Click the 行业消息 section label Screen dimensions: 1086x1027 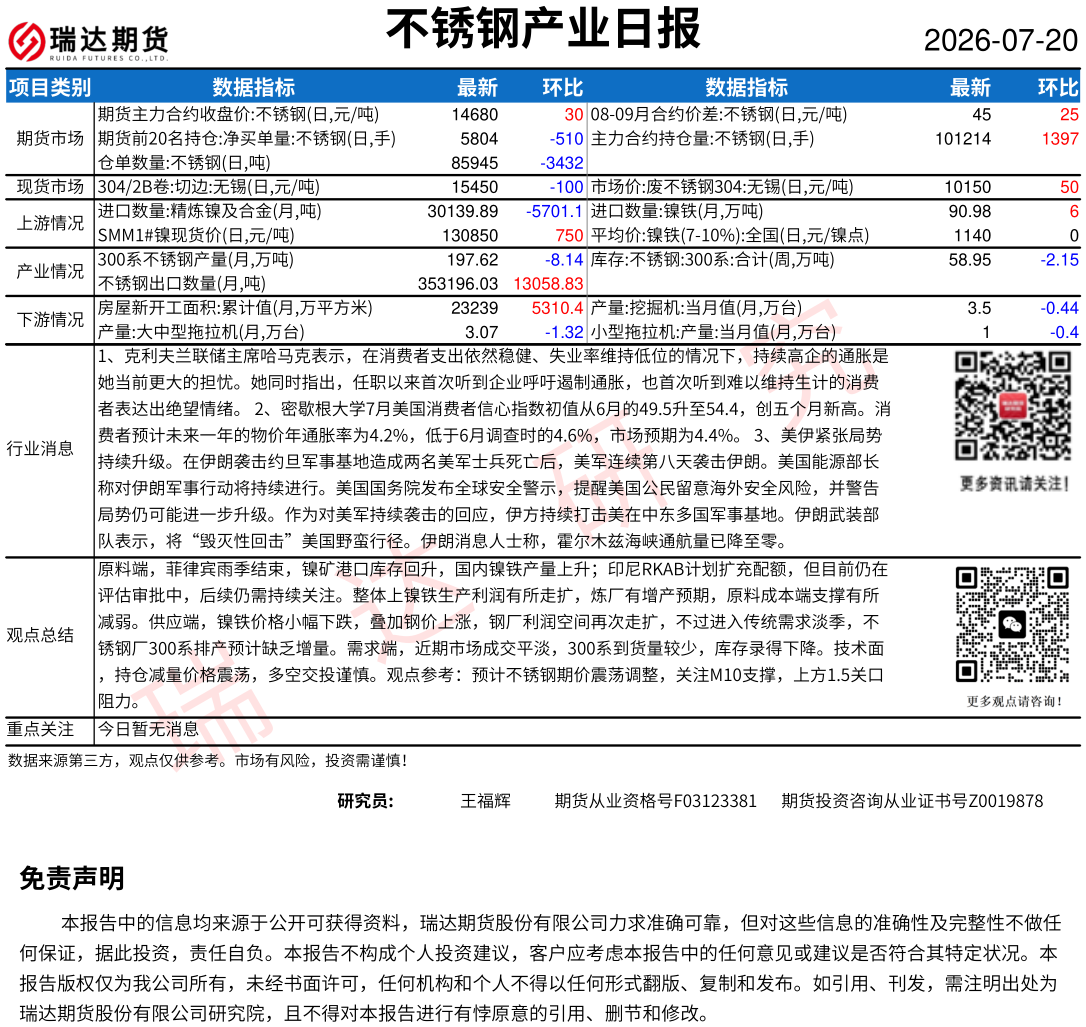40,449
